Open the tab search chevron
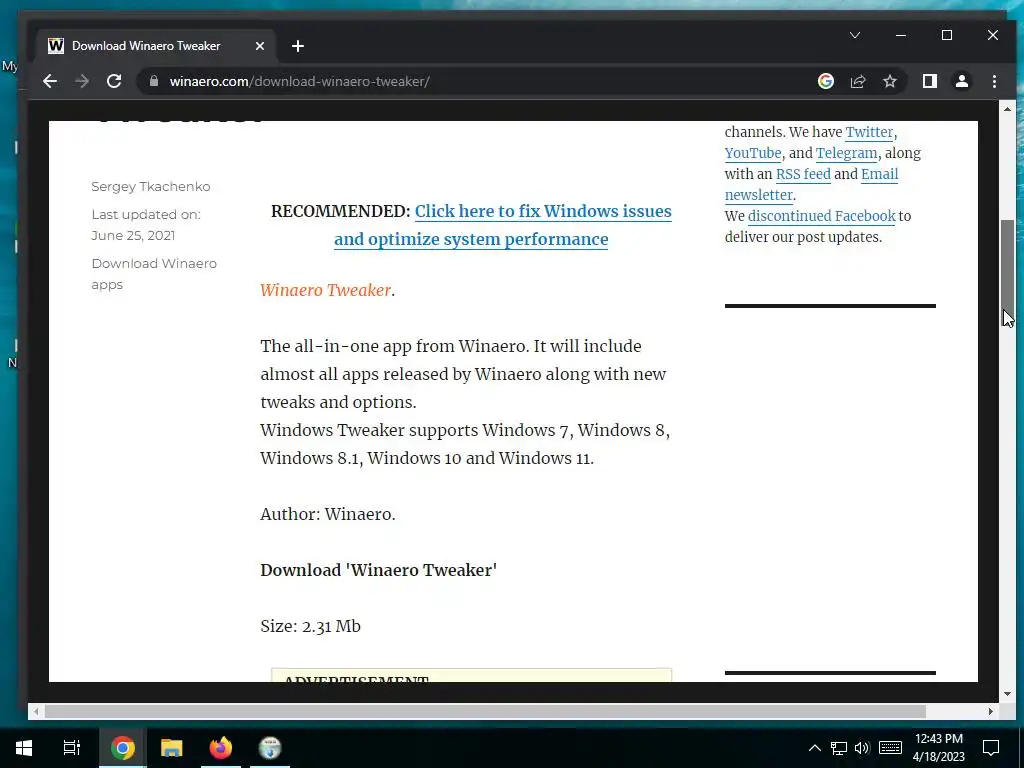This screenshot has width=1024, height=768. (855, 35)
